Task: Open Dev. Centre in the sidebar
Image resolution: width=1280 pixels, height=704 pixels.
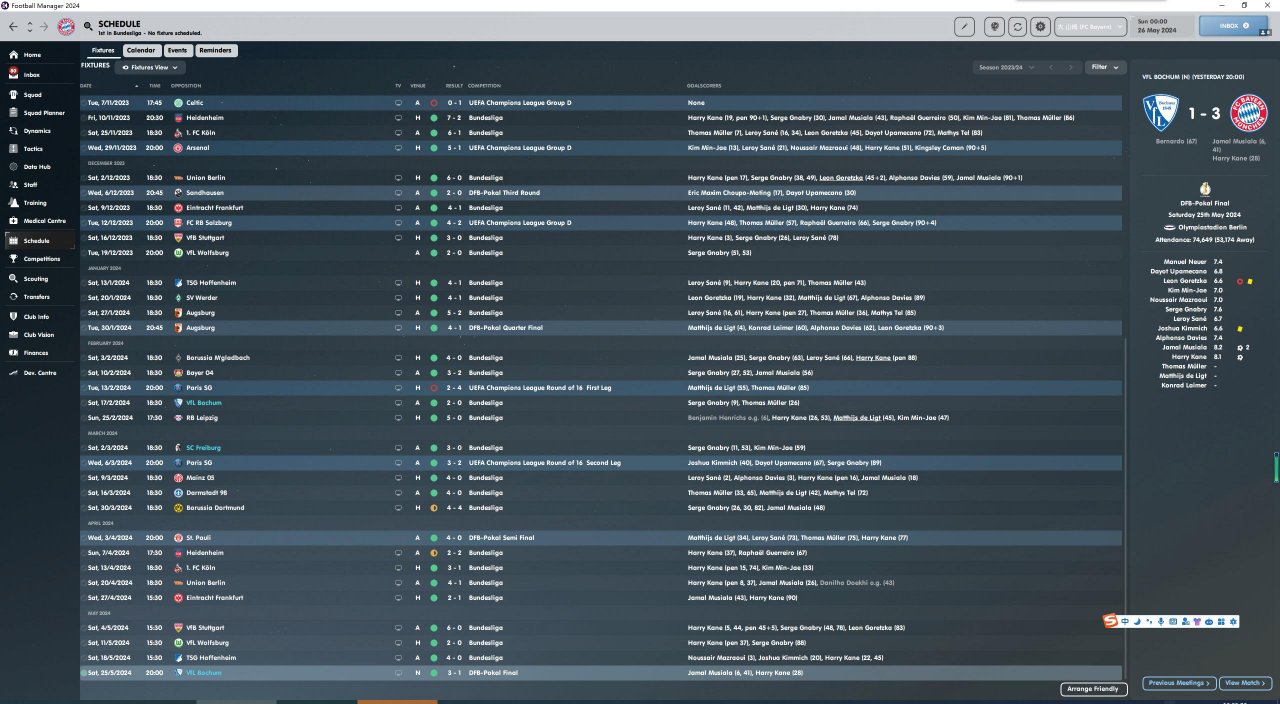Action: [x=38, y=373]
